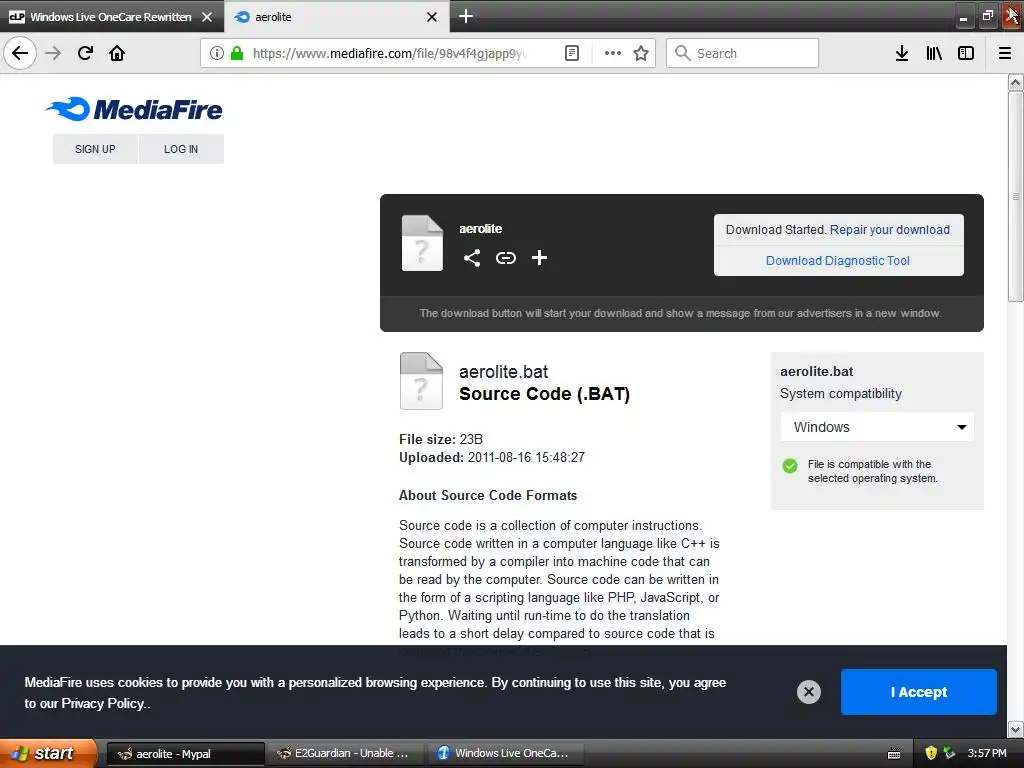Click the green secure padlock icon
This screenshot has width=1024, height=768.
click(x=237, y=53)
